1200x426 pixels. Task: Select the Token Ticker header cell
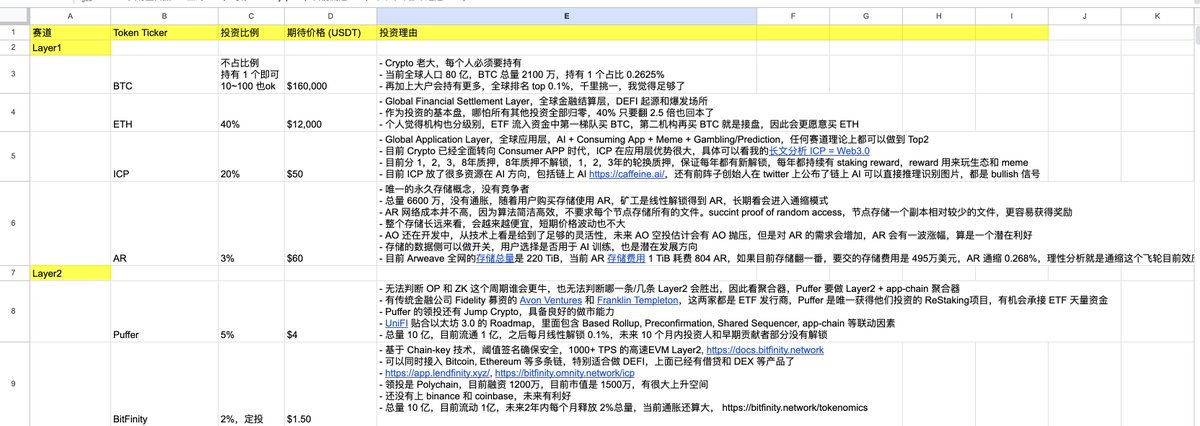tap(162, 33)
